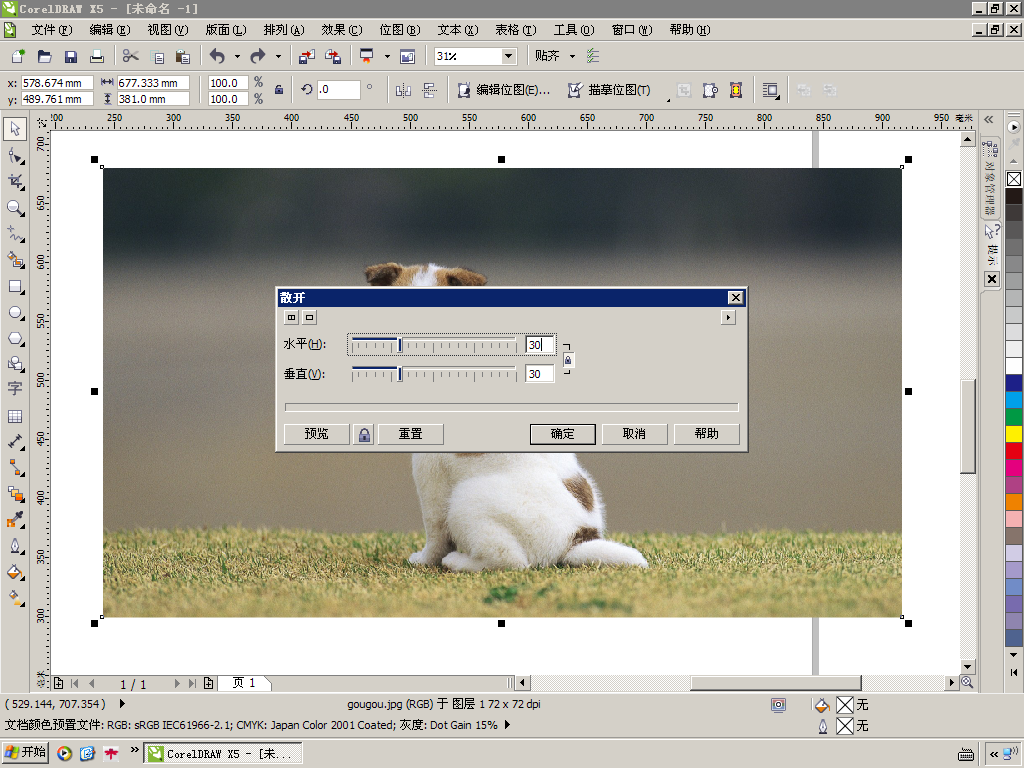Click the 取消 (Cancel) button
The image size is (1024, 768).
point(634,434)
